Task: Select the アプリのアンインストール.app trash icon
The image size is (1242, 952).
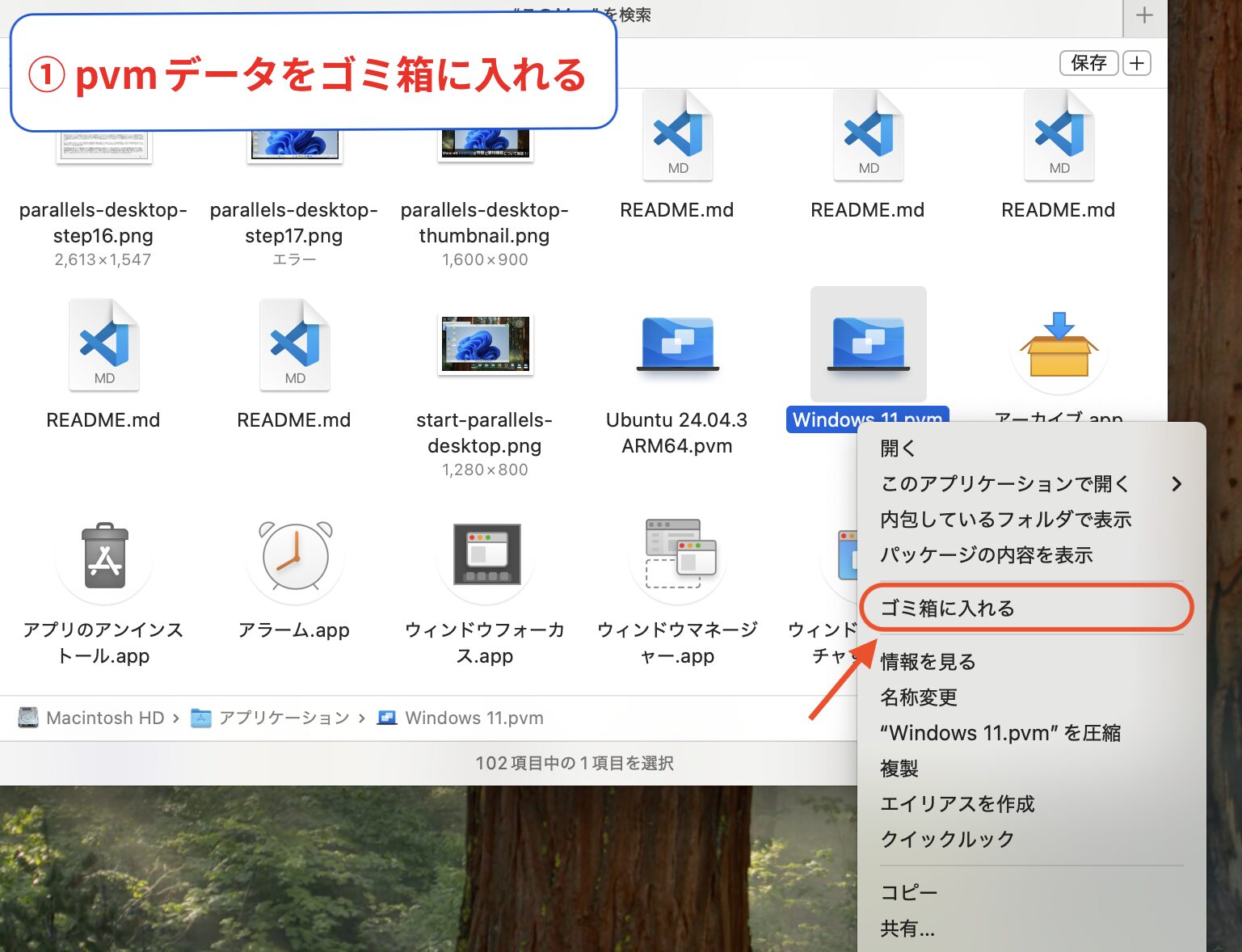Action: pos(104,555)
